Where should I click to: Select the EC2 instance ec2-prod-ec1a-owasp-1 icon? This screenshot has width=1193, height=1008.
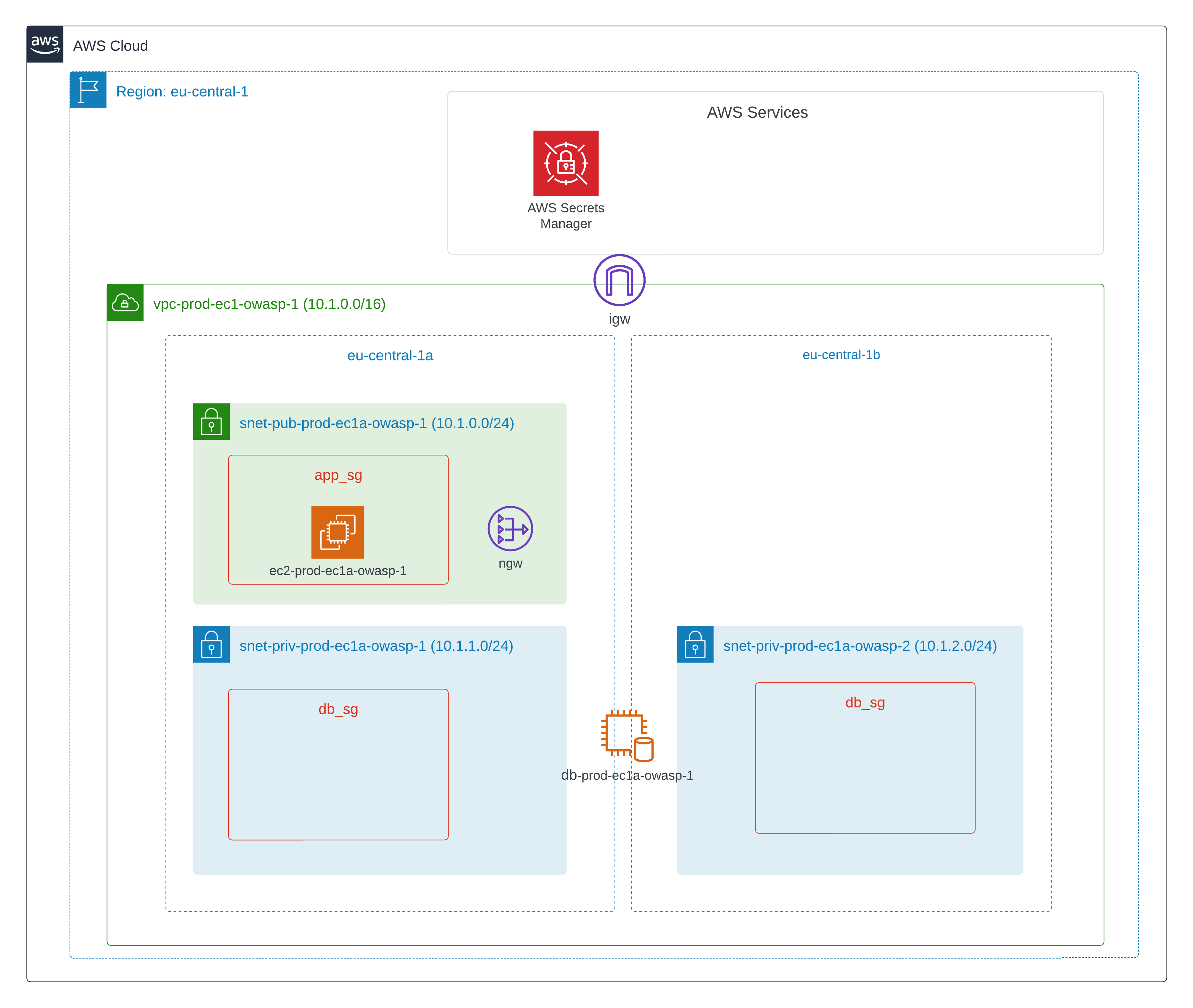click(337, 531)
